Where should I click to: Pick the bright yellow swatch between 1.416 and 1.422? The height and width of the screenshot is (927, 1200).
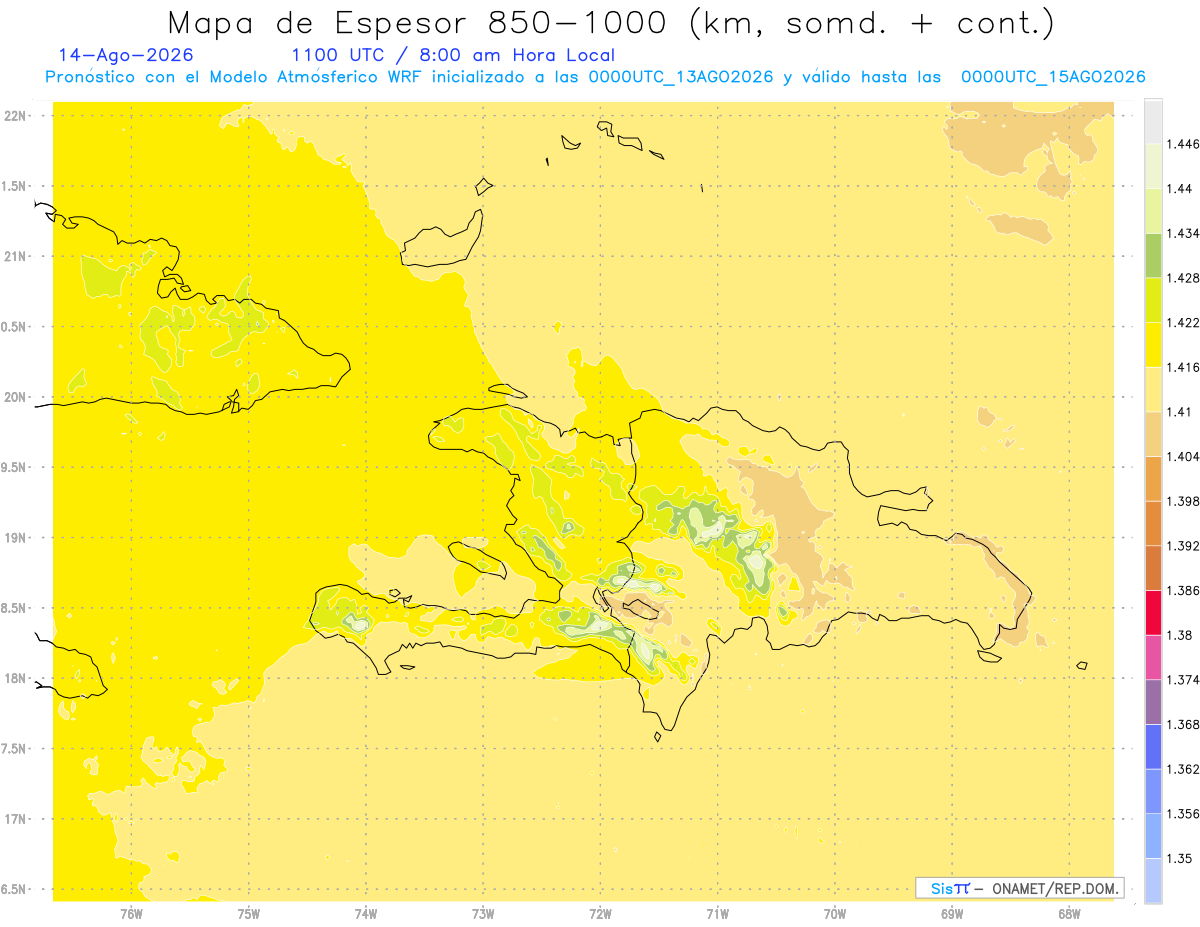coord(1153,344)
